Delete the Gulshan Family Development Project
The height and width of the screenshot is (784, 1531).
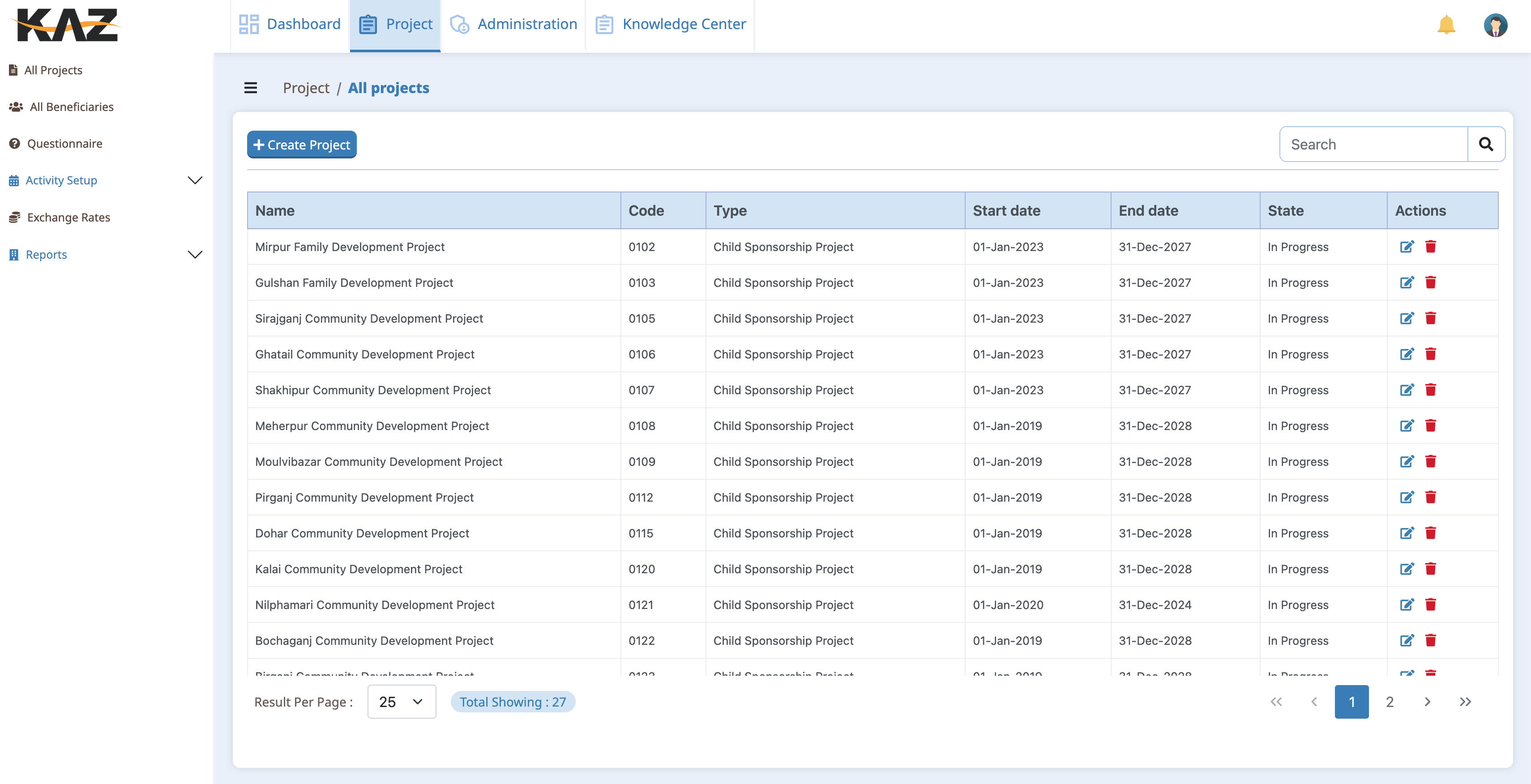pyautogui.click(x=1431, y=283)
